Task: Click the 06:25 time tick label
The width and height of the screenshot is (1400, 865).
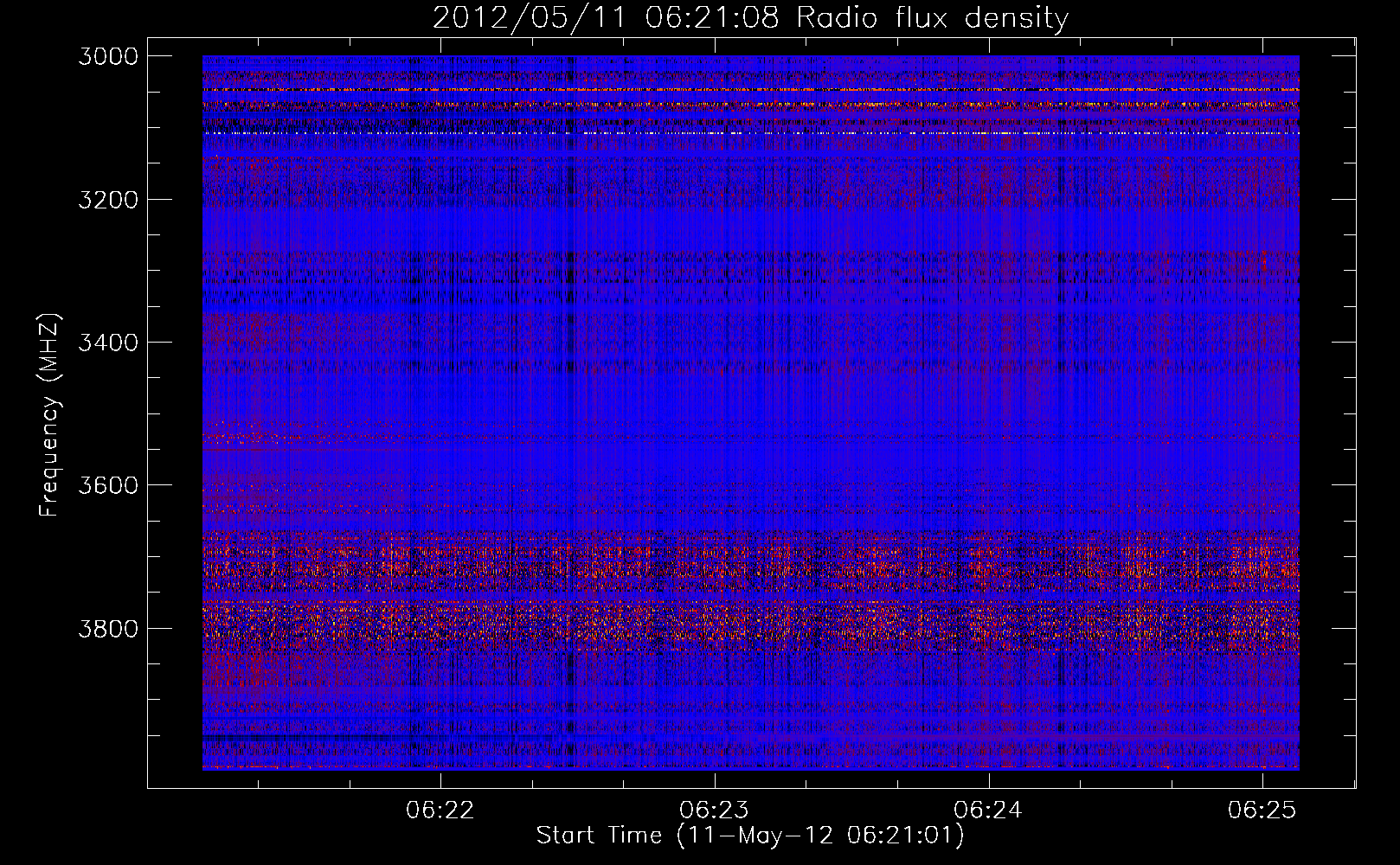Action: [1262, 810]
